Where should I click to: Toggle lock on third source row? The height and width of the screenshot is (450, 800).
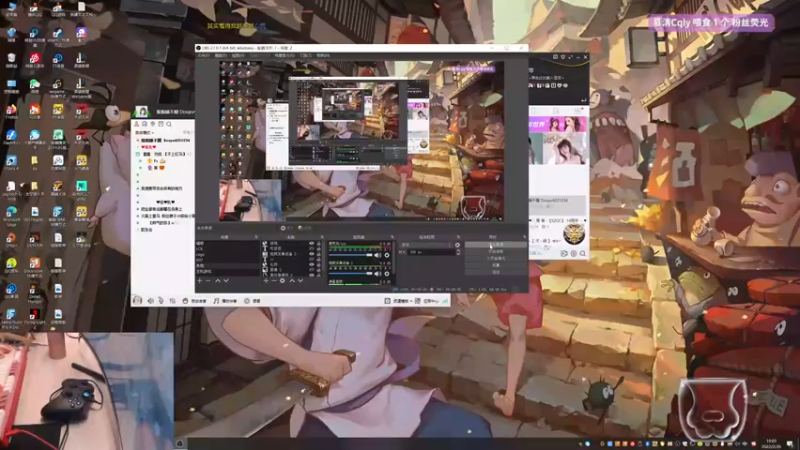click(x=319, y=254)
